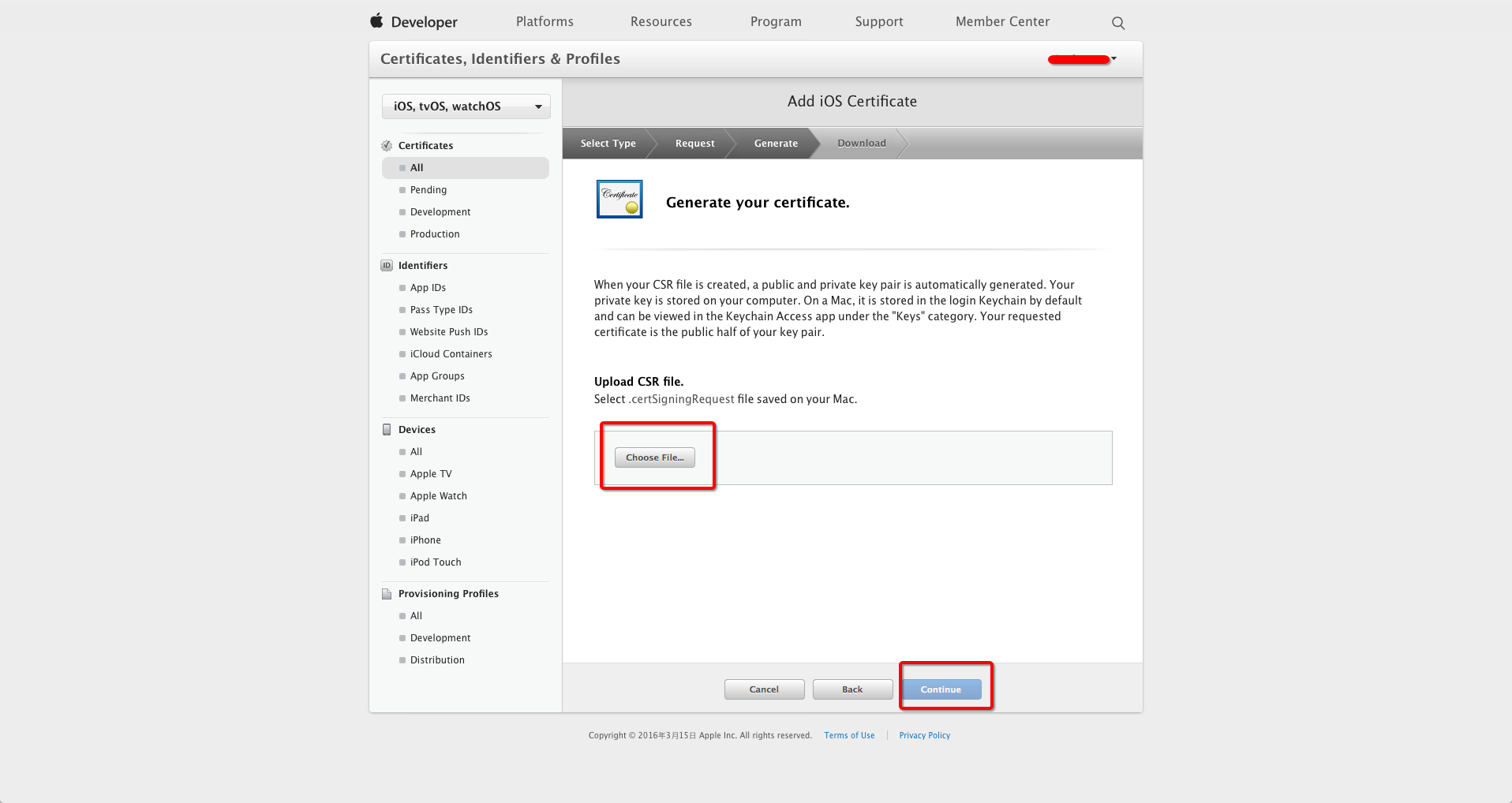The height and width of the screenshot is (803, 1512).
Task: Click the Identifiers section heading
Action: (x=423, y=266)
